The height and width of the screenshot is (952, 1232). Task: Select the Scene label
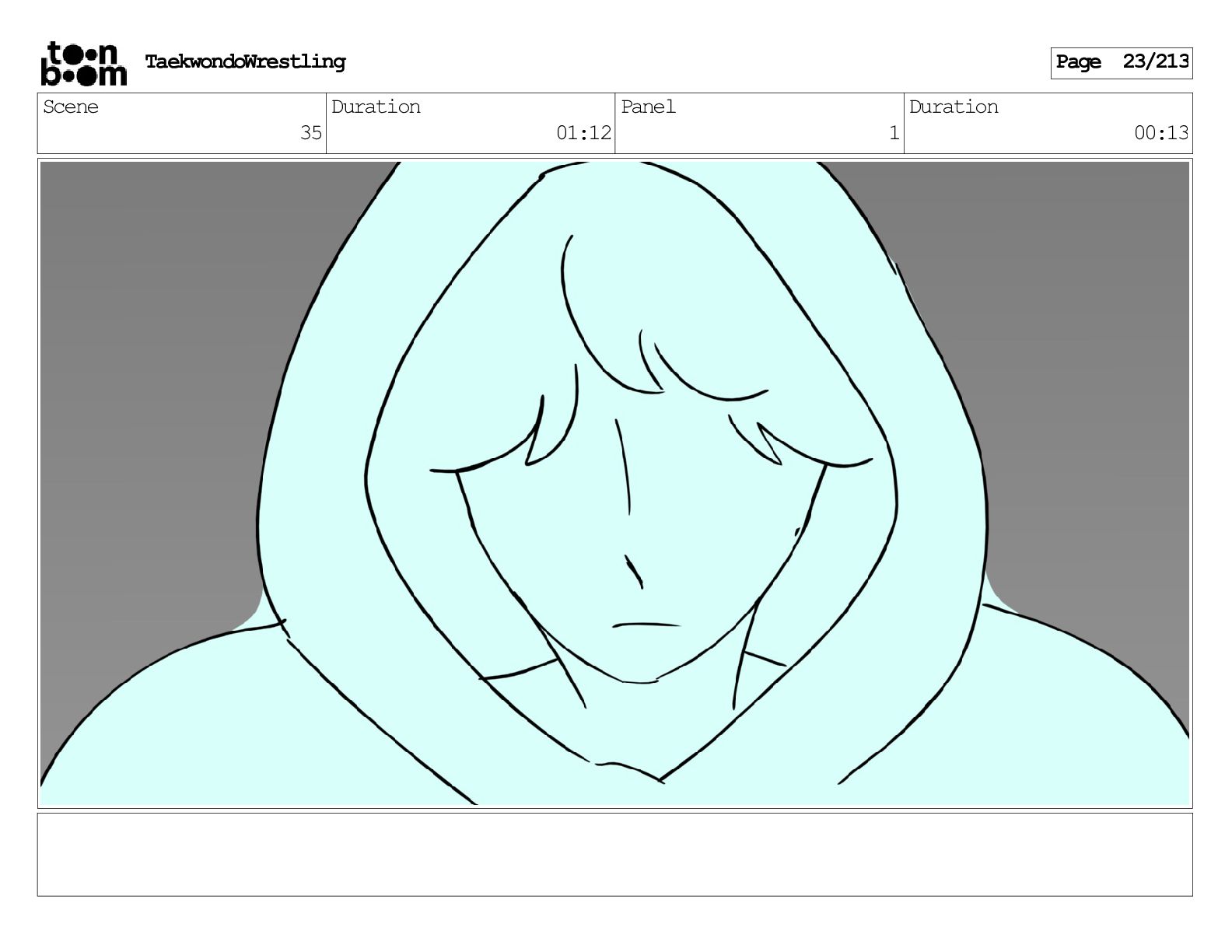point(71,107)
